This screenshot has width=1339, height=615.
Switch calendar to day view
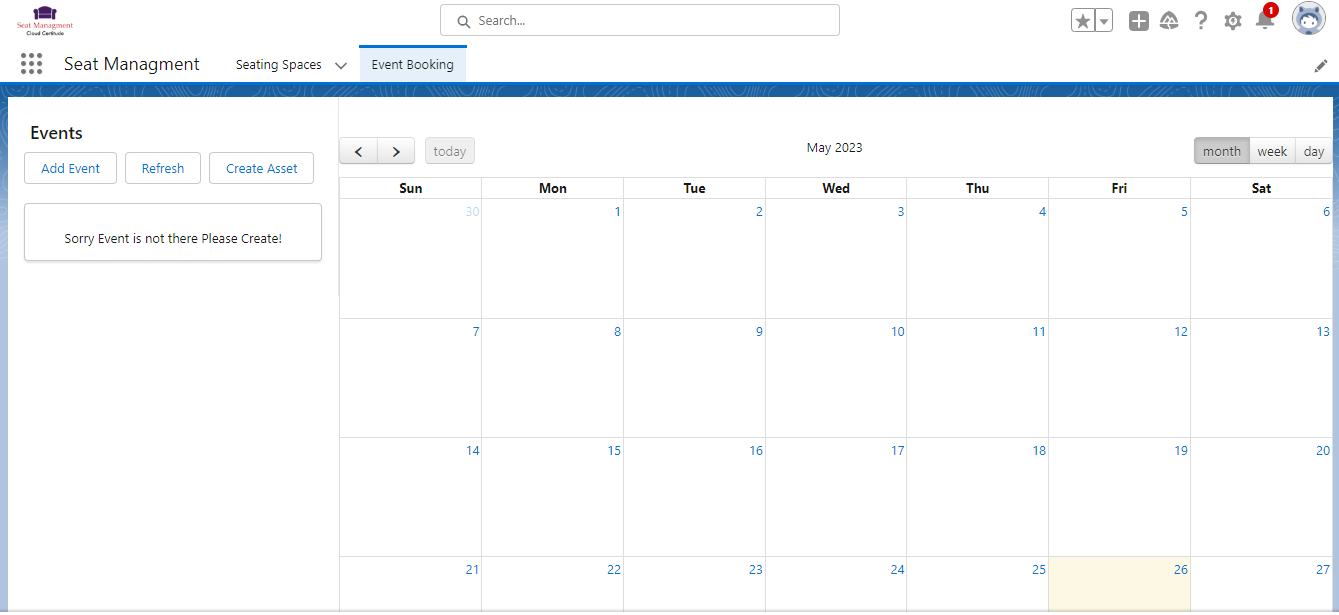(1314, 151)
